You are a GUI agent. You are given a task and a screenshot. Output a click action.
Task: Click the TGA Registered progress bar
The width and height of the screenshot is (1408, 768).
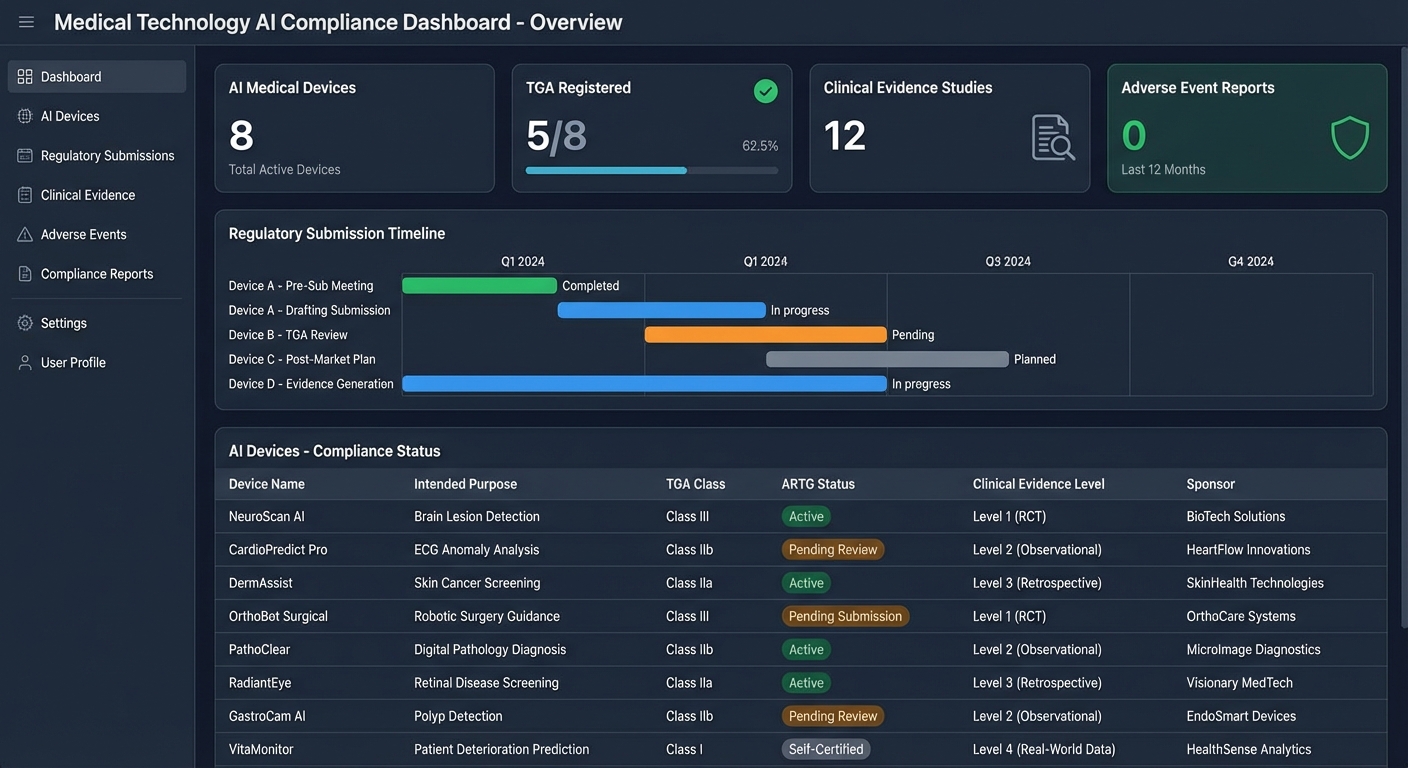[651, 170]
